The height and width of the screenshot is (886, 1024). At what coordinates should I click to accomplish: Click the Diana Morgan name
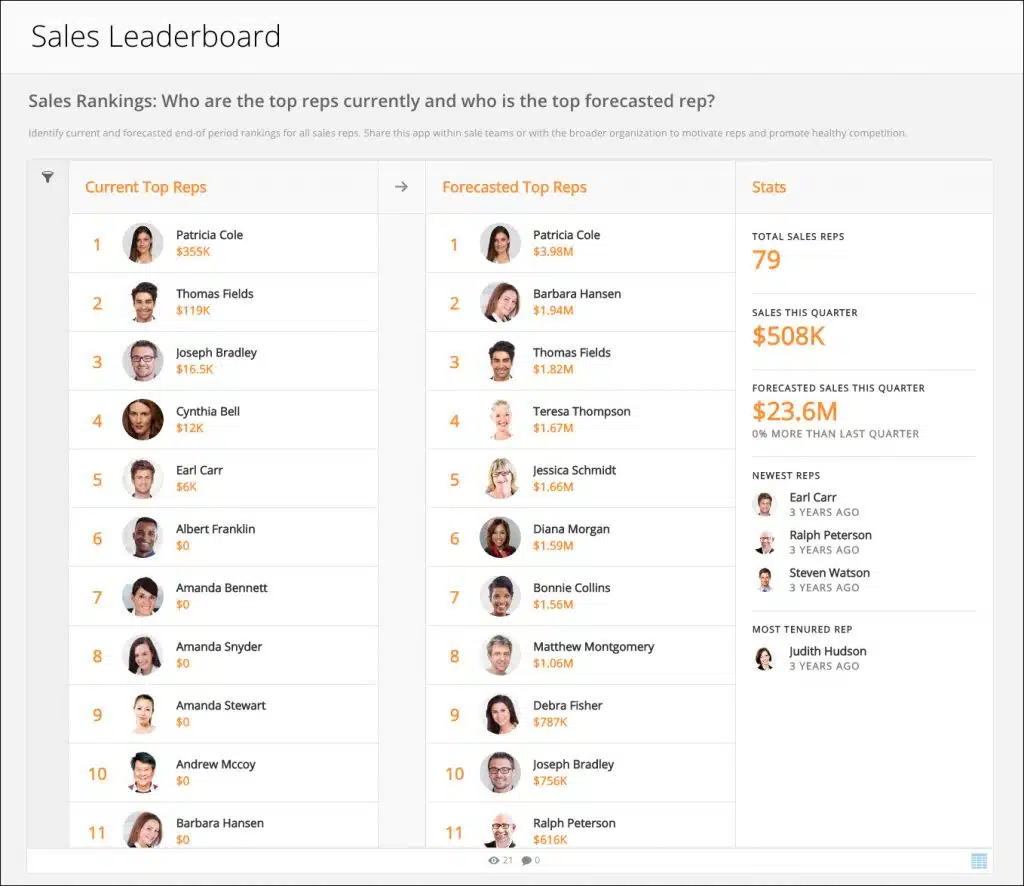[x=571, y=529]
